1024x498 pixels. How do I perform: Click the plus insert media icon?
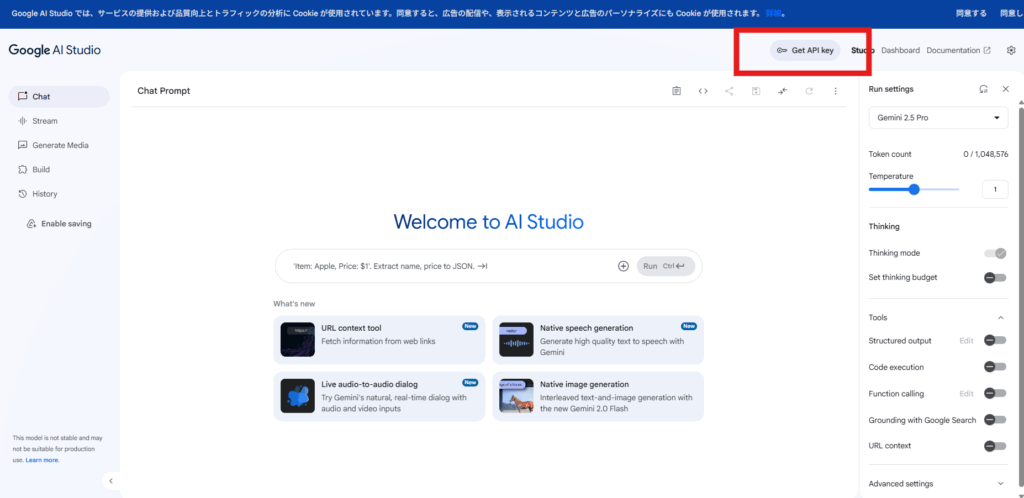click(x=623, y=266)
